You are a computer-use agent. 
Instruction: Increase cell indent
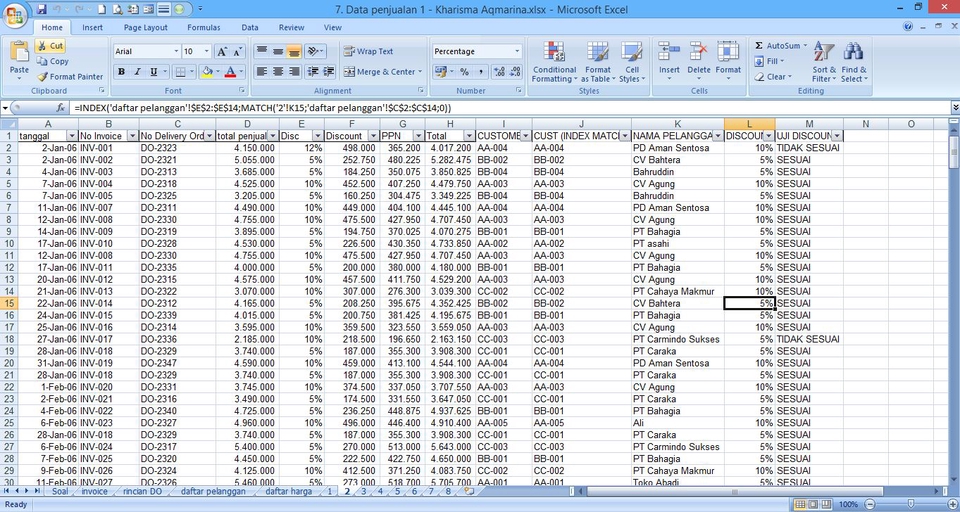coord(329,72)
